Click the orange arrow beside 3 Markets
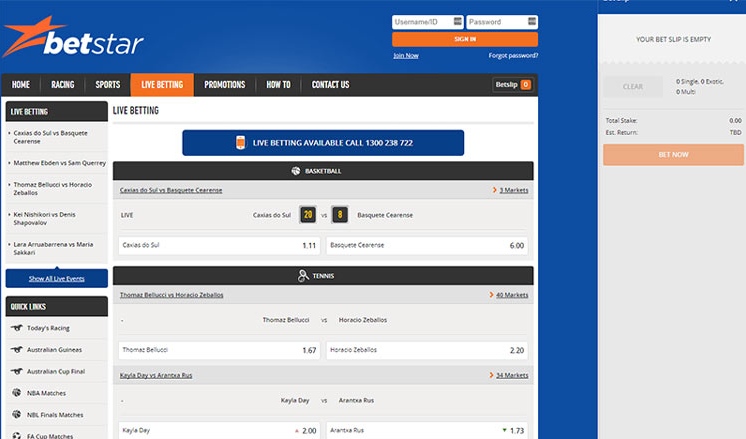The image size is (746, 439). pos(495,190)
